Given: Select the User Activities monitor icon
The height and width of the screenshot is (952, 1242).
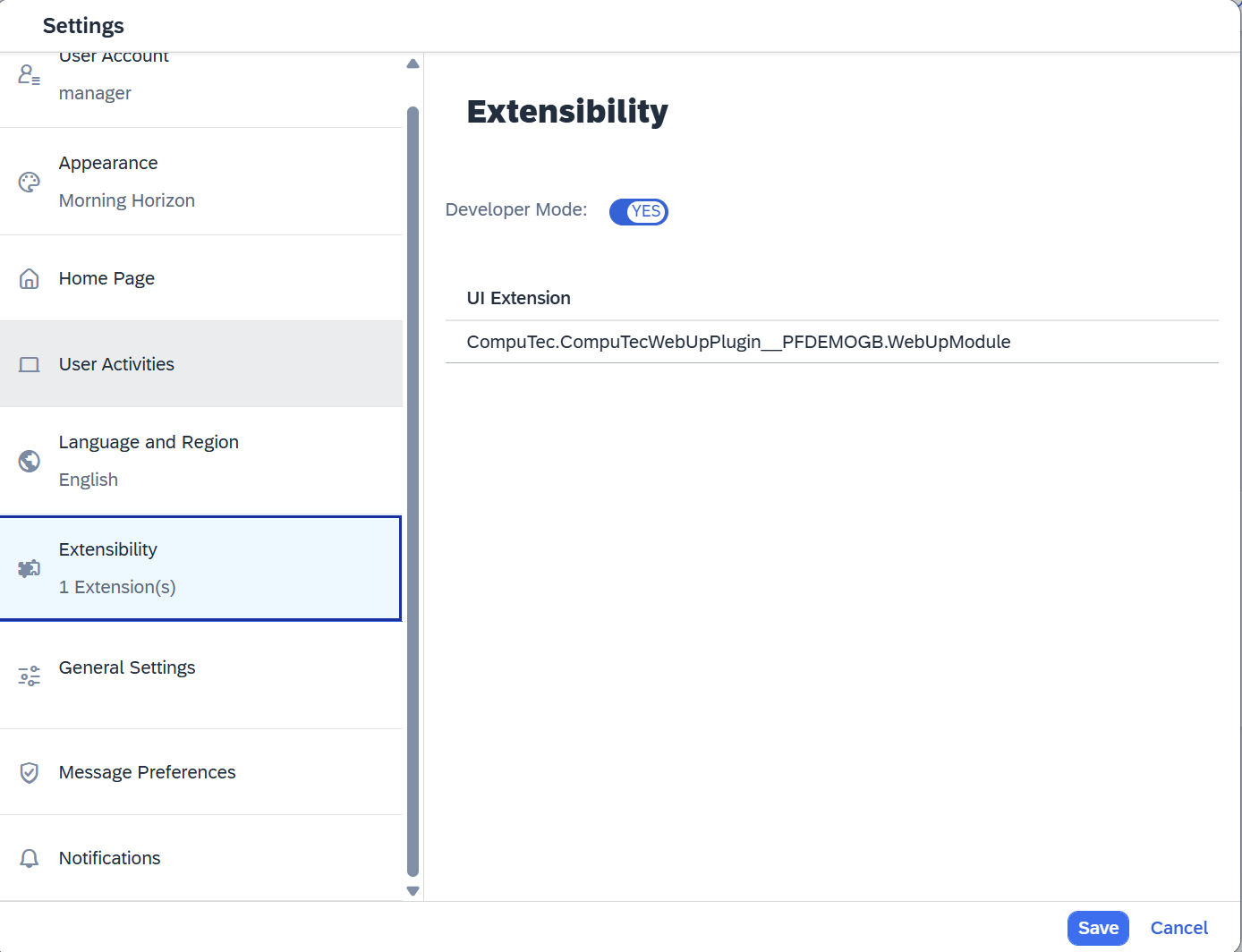Looking at the screenshot, I should coord(29,364).
